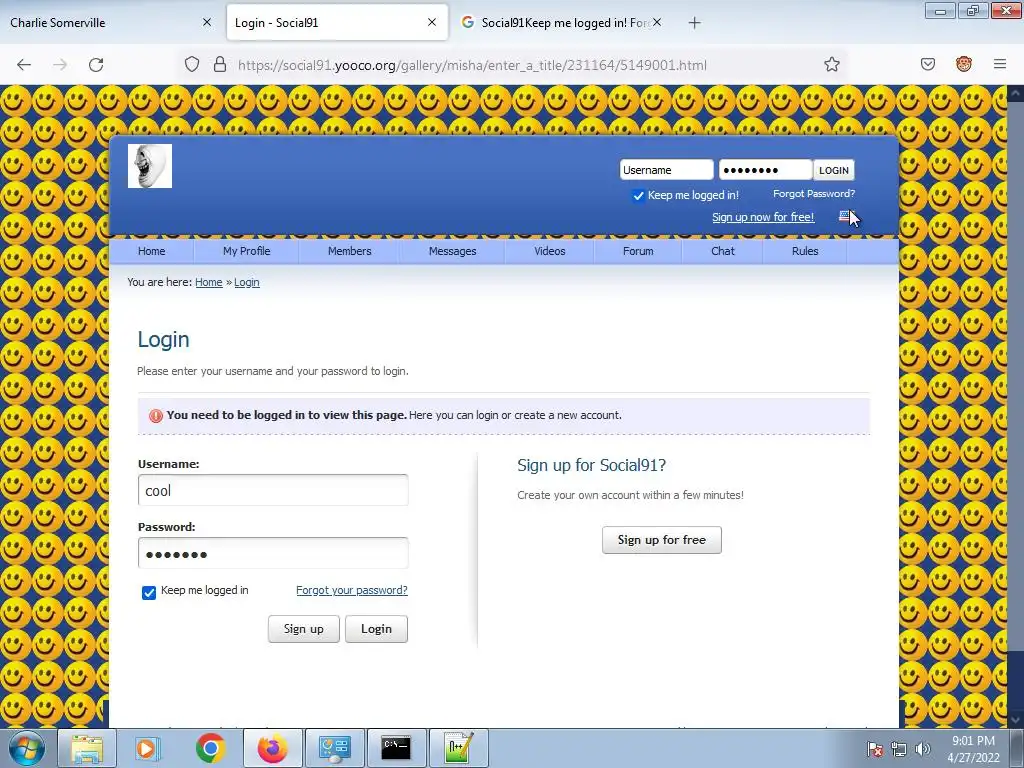
Task: Open Rules in the navigation bar
Action: [805, 251]
